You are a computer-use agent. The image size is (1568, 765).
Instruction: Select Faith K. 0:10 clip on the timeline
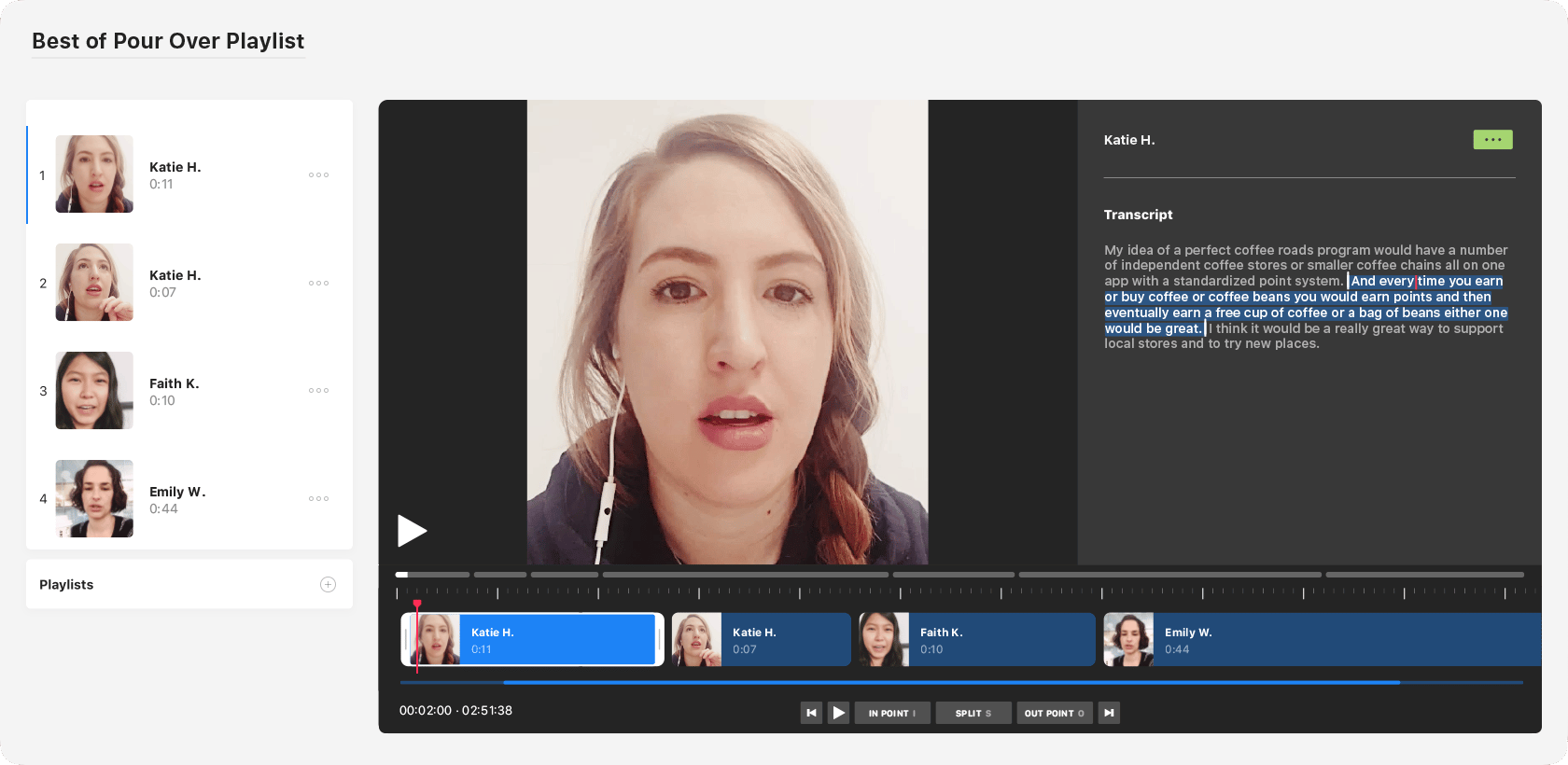(x=976, y=639)
